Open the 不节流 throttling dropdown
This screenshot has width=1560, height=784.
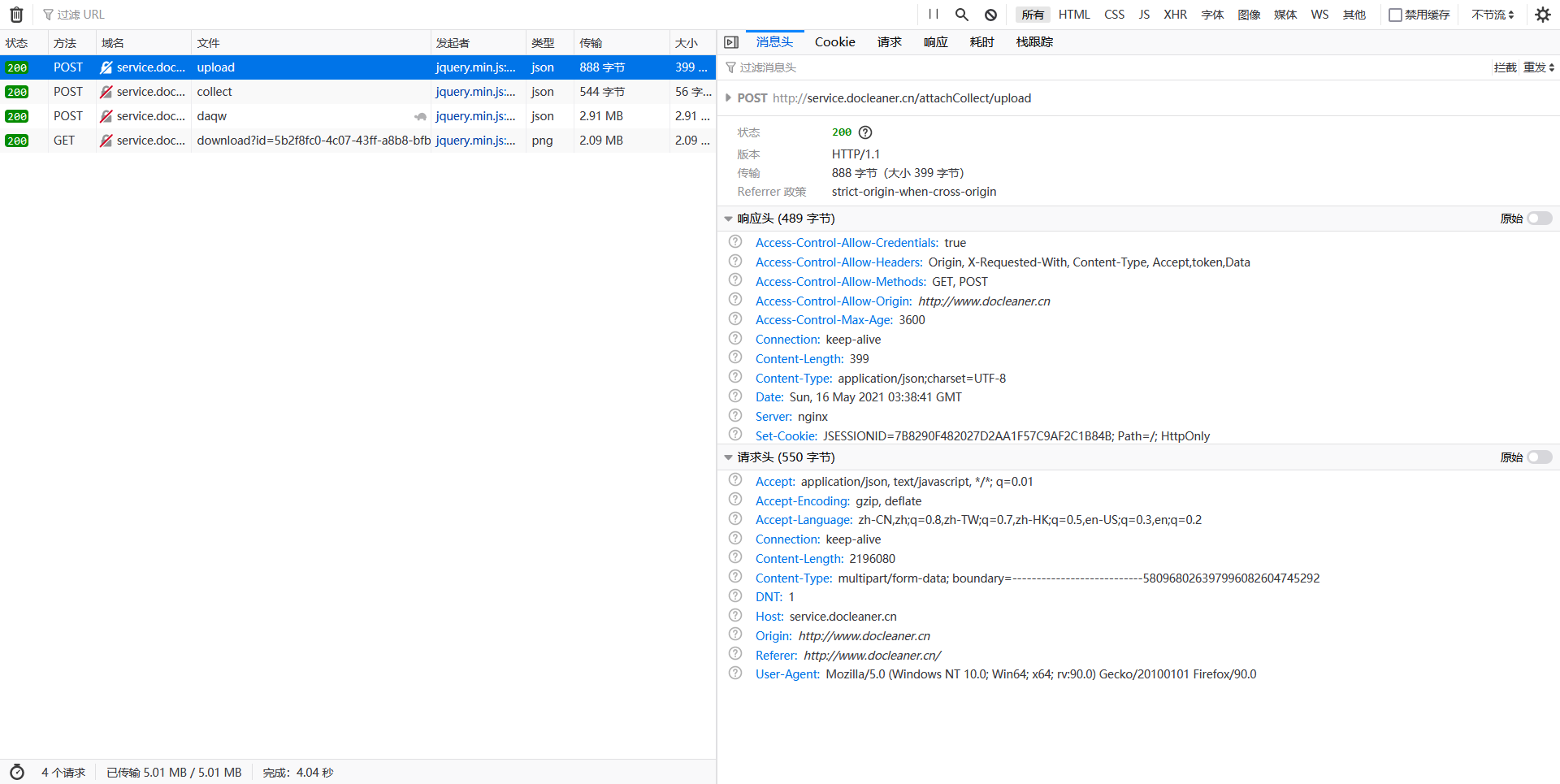1493,15
